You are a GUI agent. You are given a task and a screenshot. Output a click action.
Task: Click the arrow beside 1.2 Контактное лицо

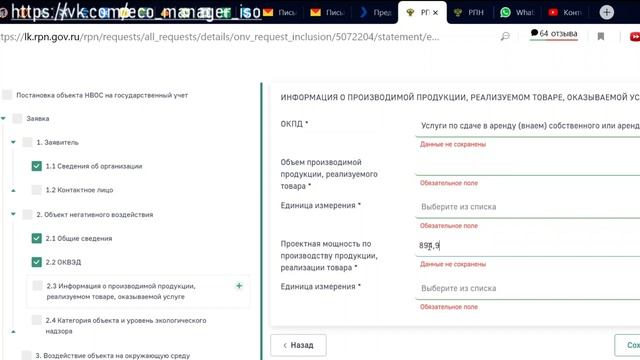13,190
